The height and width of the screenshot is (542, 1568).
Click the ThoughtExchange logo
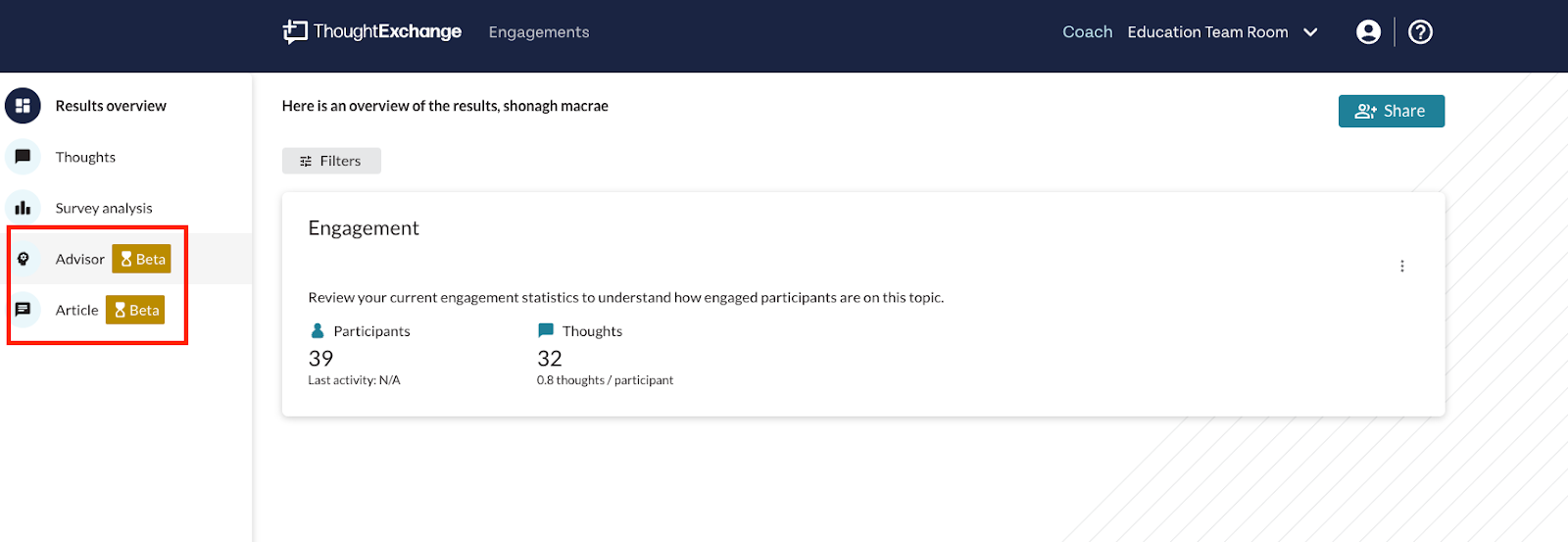pyautogui.click(x=372, y=31)
